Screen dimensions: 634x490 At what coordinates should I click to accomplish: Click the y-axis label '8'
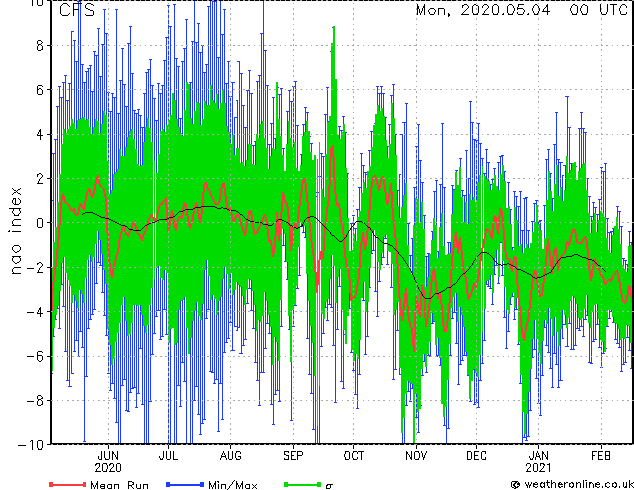pyautogui.click(x=40, y=46)
